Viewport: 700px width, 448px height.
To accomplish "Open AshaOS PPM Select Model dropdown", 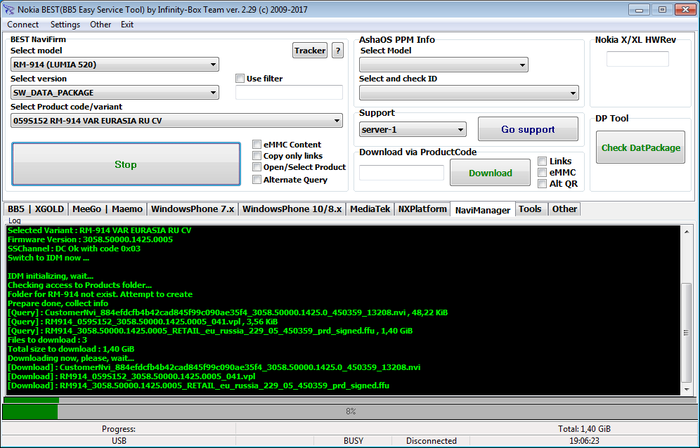I will [444, 65].
